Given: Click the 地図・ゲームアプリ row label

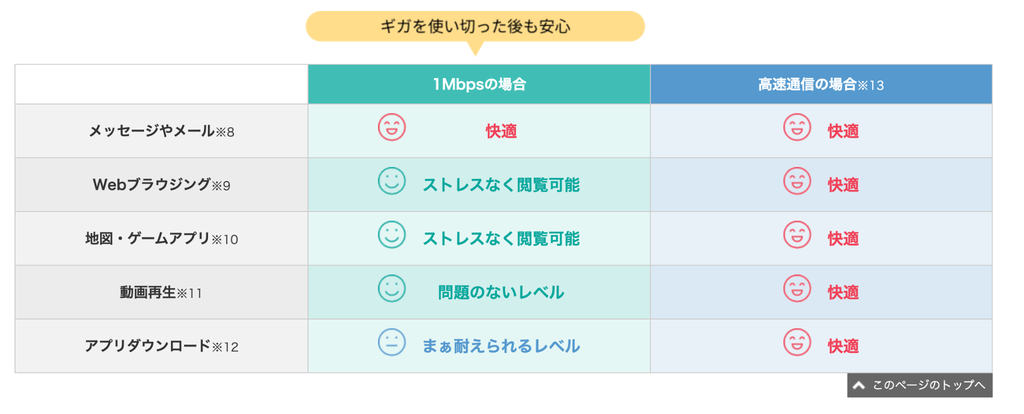Looking at the screenshot, I should [x=161, y=238].
